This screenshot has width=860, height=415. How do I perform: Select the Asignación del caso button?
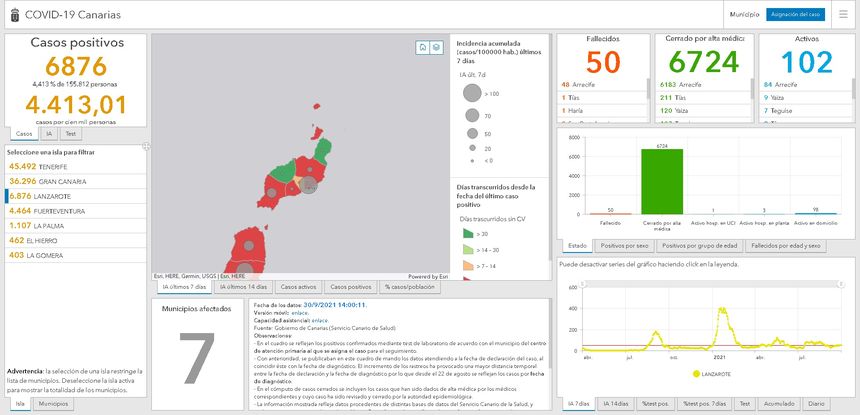798,15
